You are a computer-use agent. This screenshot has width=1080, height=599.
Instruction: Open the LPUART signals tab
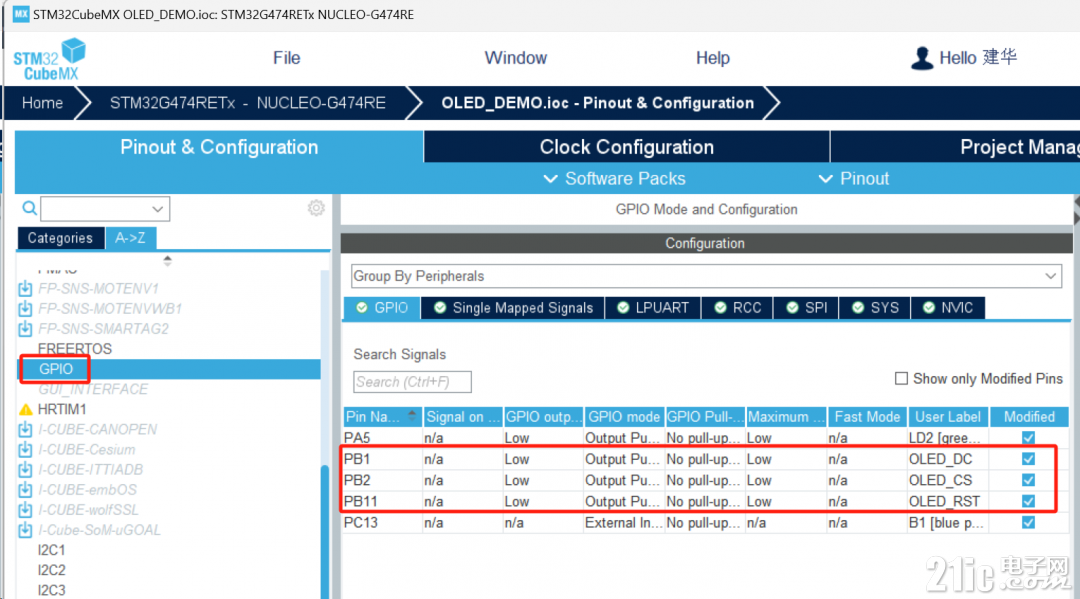(653, 308)
